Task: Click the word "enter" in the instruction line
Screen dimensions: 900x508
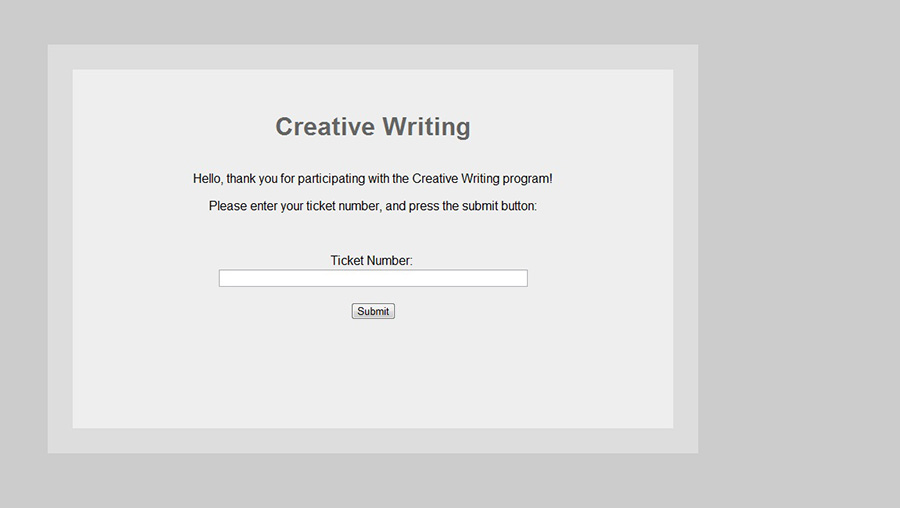Action: click(x=269, y=206)
